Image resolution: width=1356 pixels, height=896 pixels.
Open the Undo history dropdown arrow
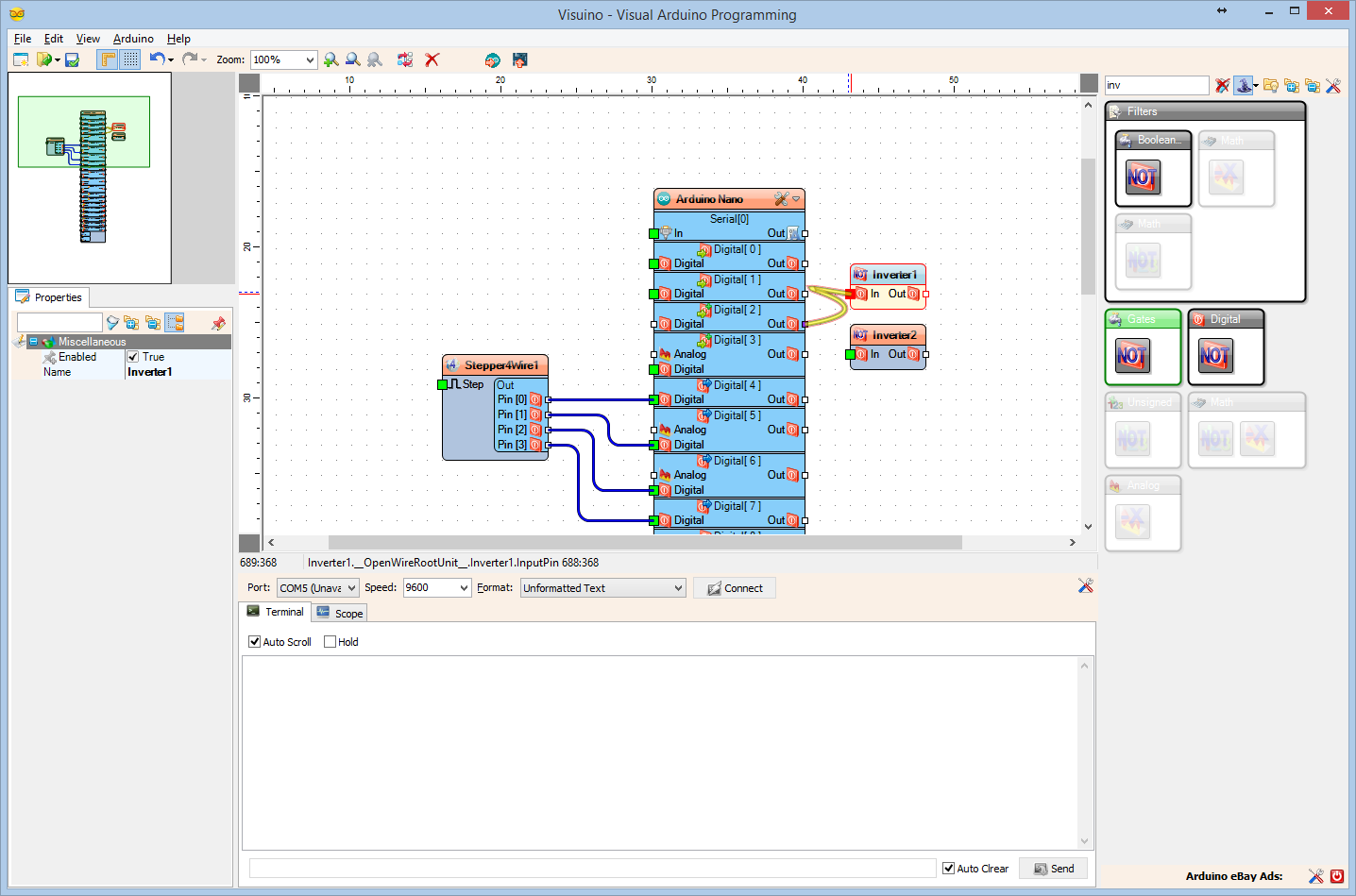(x=171, y=59)
